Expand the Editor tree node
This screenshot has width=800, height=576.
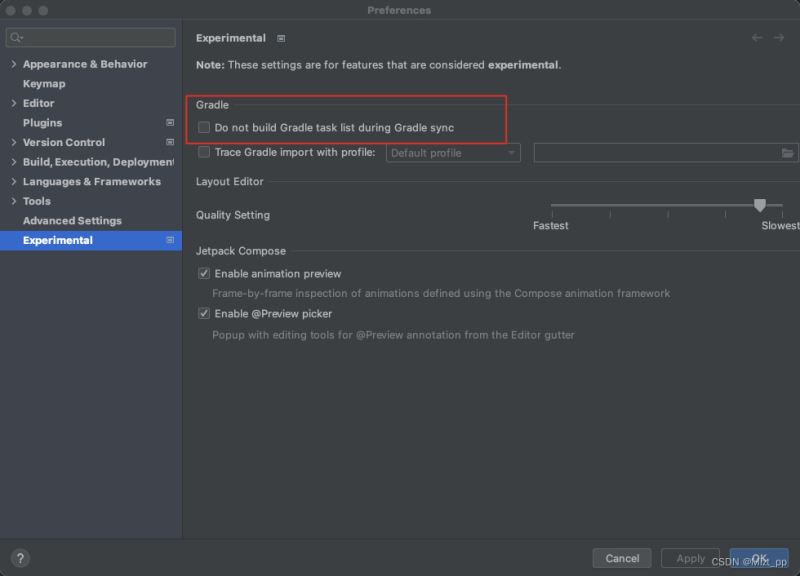tap(14, 103)
